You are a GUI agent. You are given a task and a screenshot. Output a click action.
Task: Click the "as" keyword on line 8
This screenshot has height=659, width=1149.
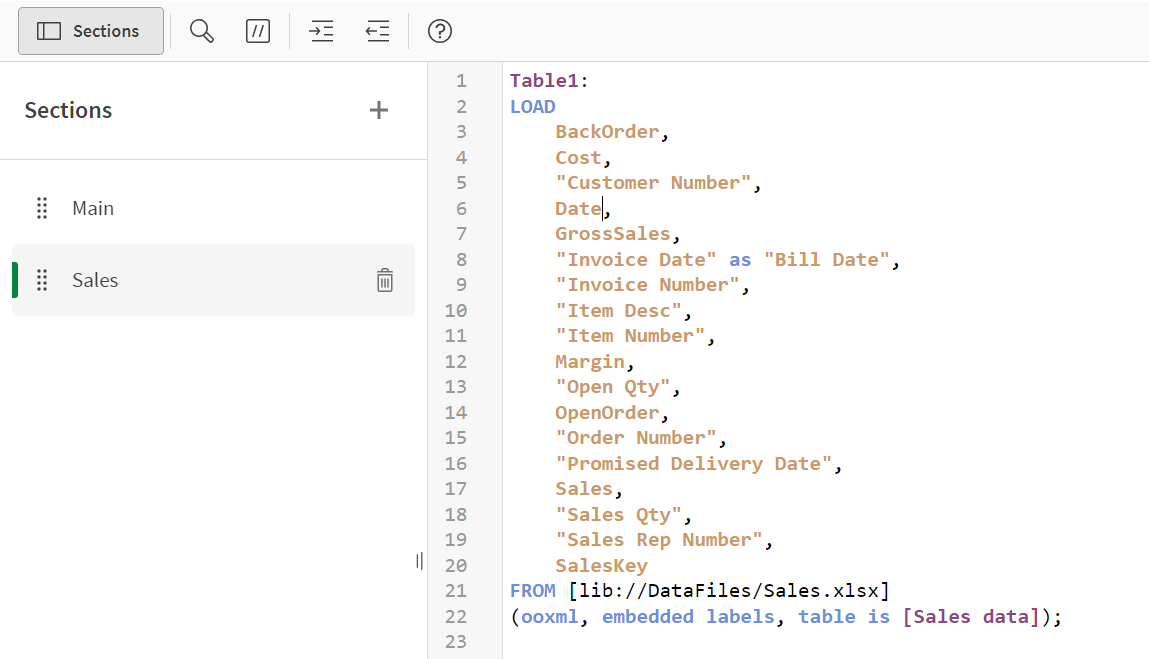click(740, 259)
